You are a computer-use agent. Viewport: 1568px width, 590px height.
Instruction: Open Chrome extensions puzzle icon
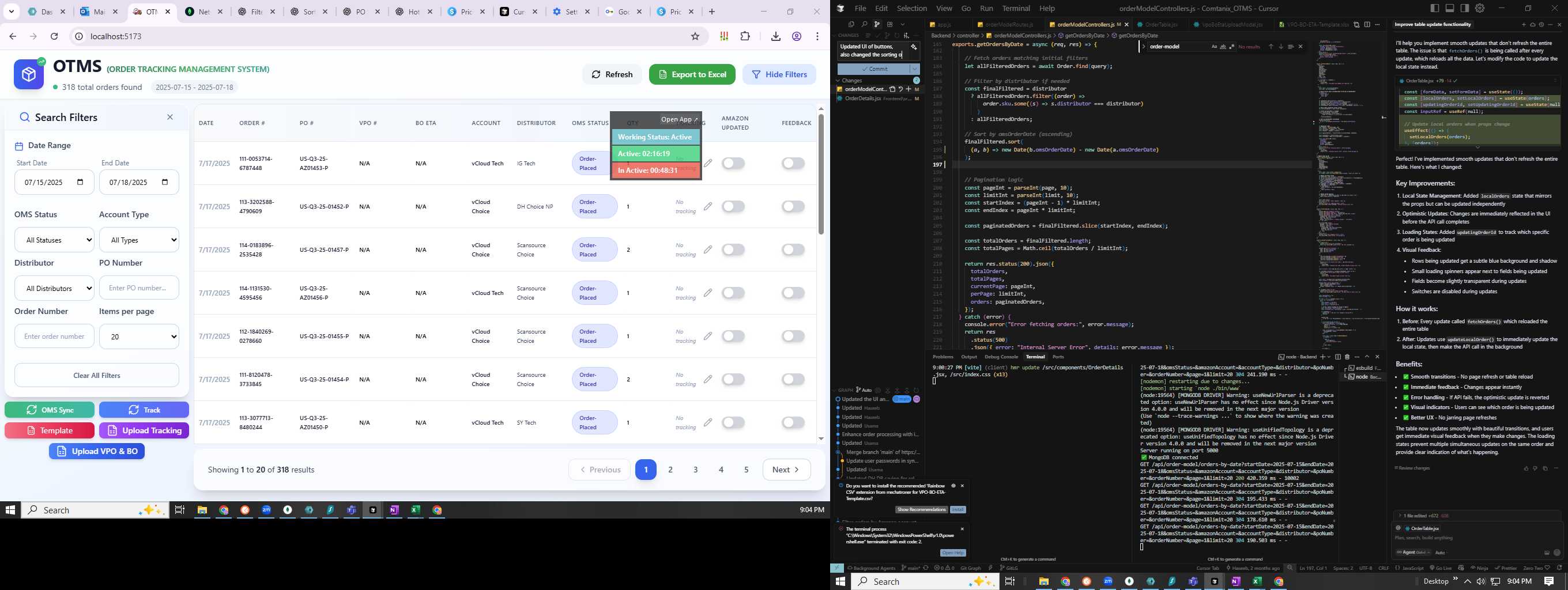click(x=745, y=36)
